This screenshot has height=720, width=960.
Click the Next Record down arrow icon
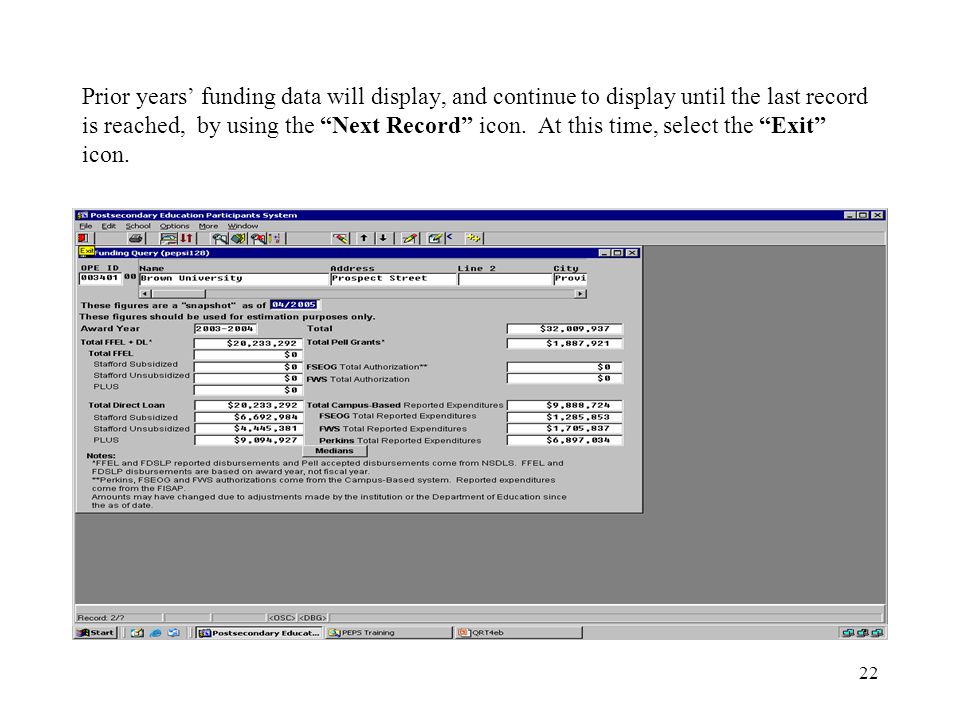click(383, 238)
